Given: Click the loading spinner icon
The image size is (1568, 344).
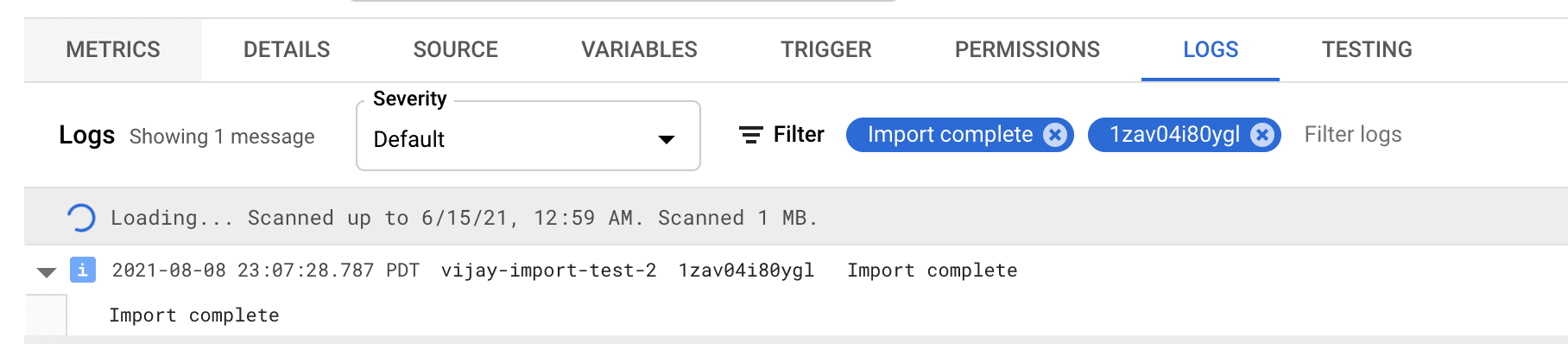Looking at the screenshot, I should [x=81, y=218].
